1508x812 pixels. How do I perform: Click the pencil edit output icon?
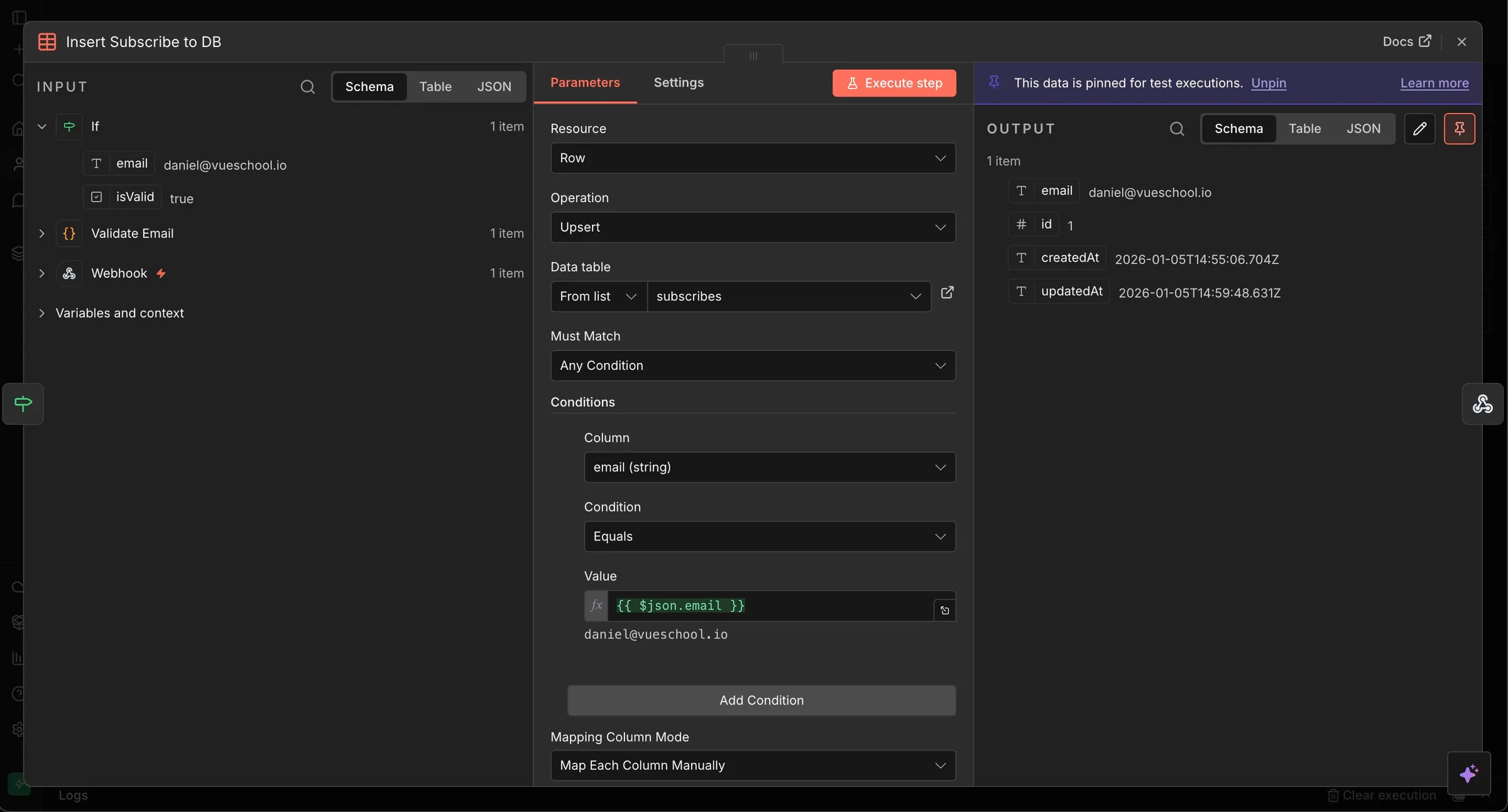tap(1419, 129)
